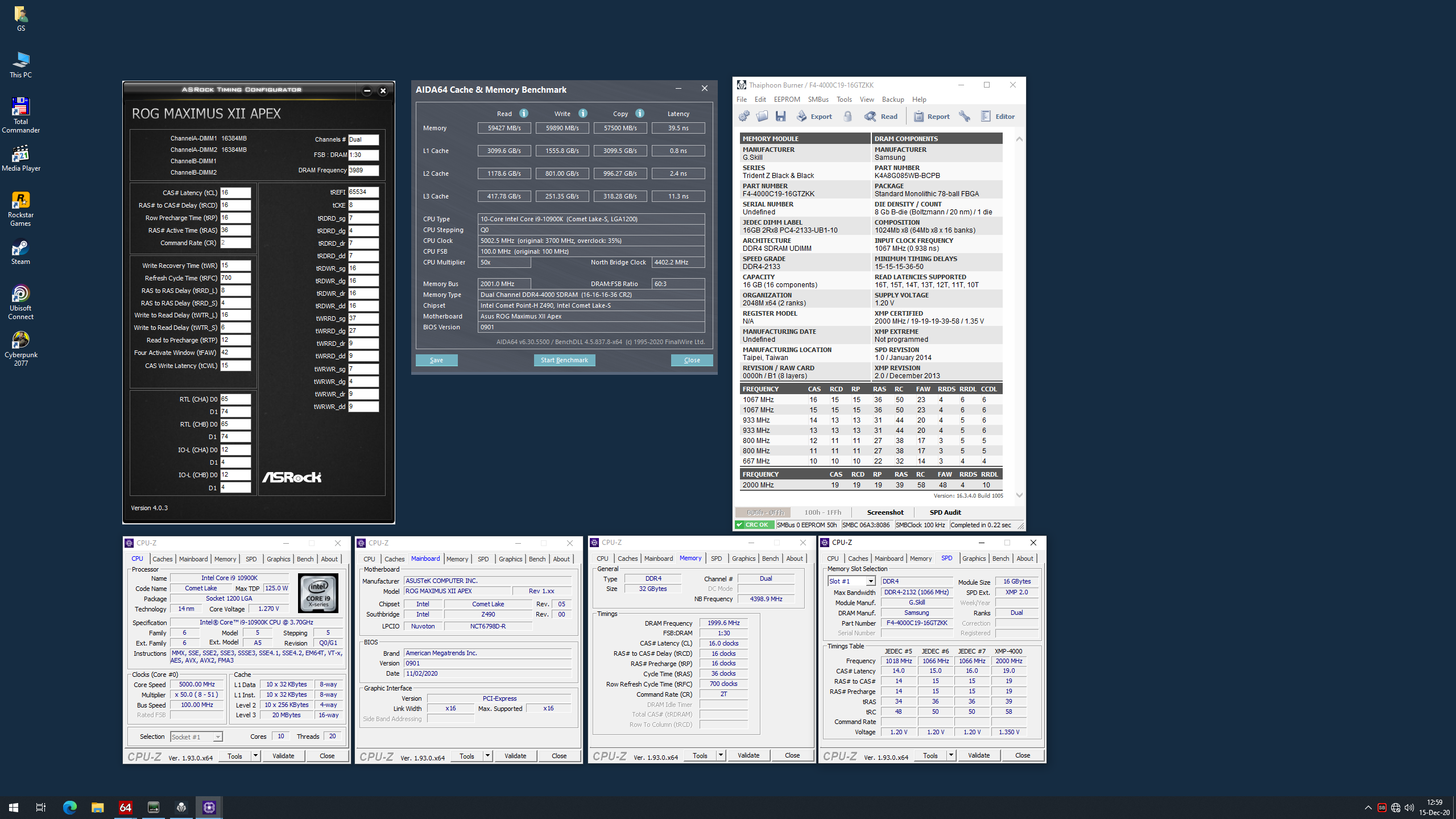Click the Write info icon in AIDA64

(583, 113)
